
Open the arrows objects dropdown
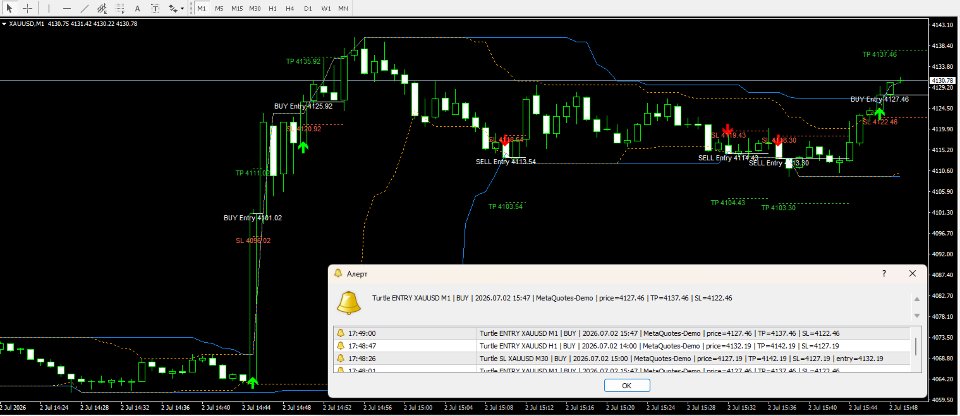(x=176, y=9)
